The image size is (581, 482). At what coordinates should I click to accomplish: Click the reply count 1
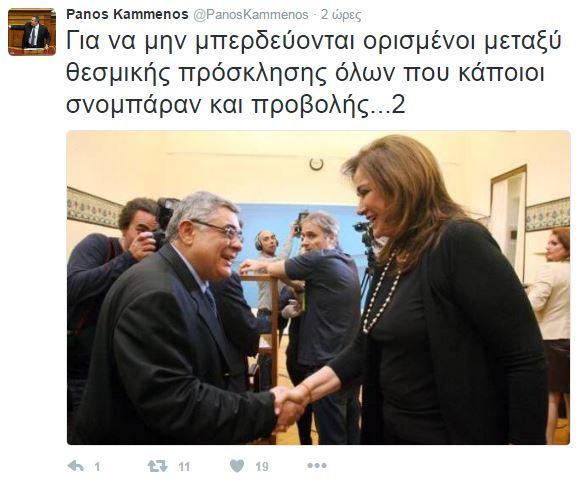(x=97, y=466)
